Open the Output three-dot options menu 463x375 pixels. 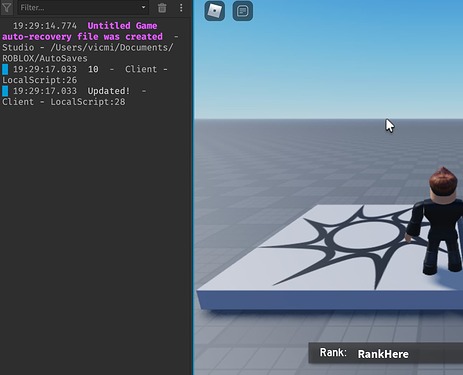click(x=181, y=8)
